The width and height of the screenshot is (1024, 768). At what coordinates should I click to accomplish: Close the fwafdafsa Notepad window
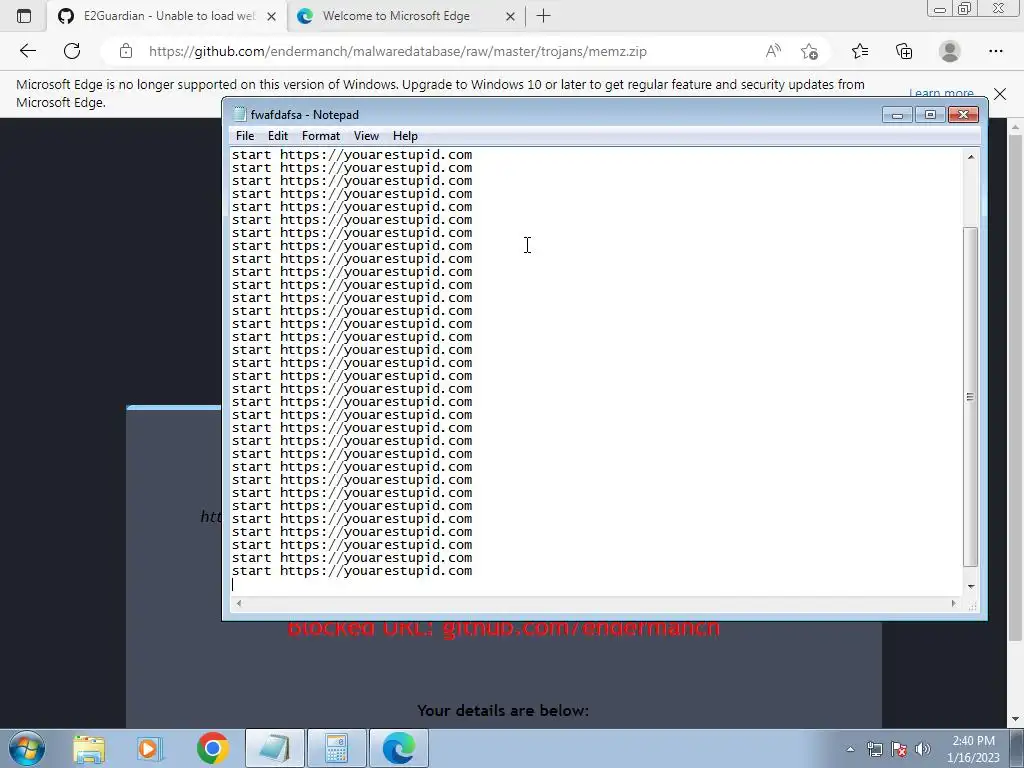pyautogui.click(x=963, y=115)
